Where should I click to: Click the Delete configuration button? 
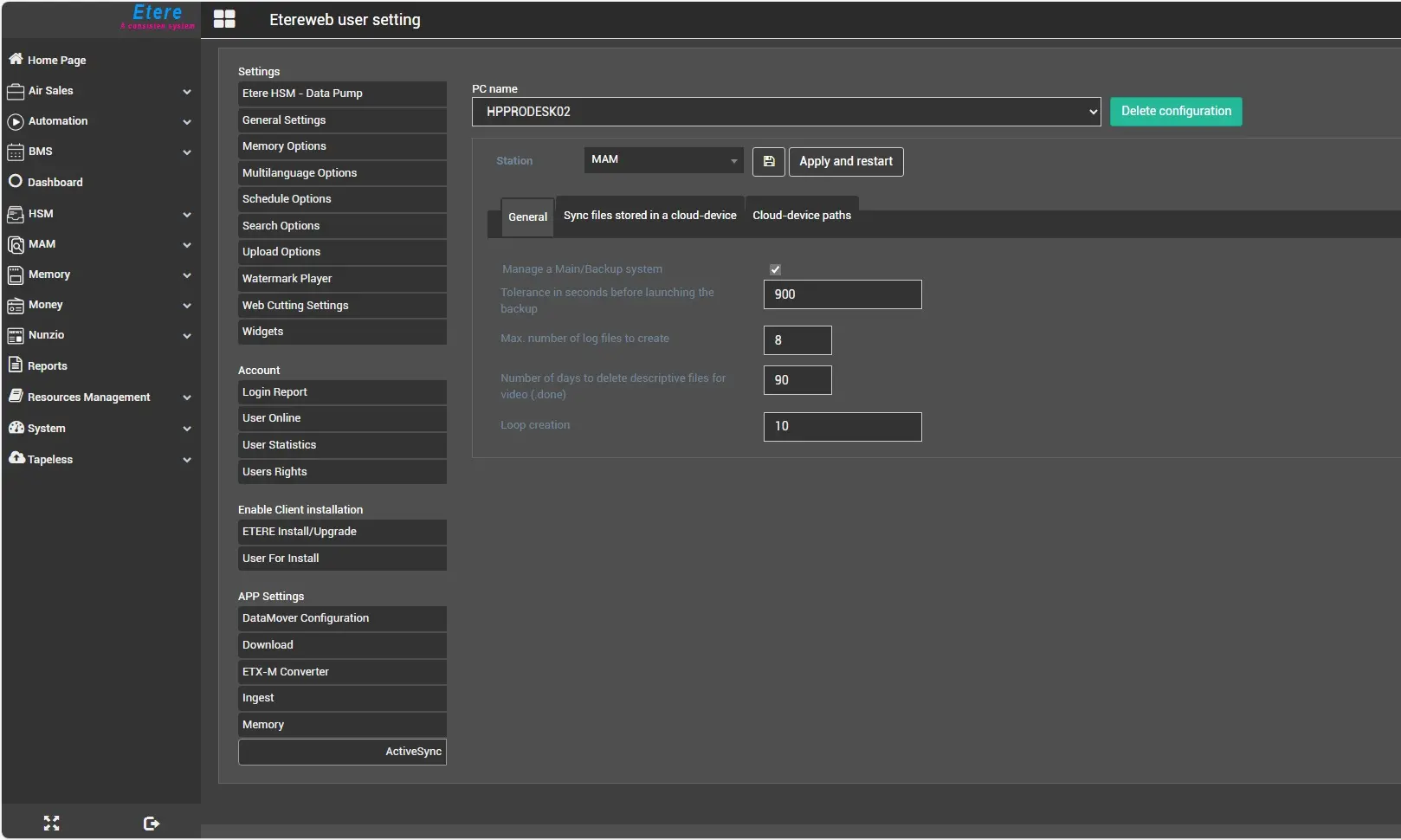[x=1175, y=112]
